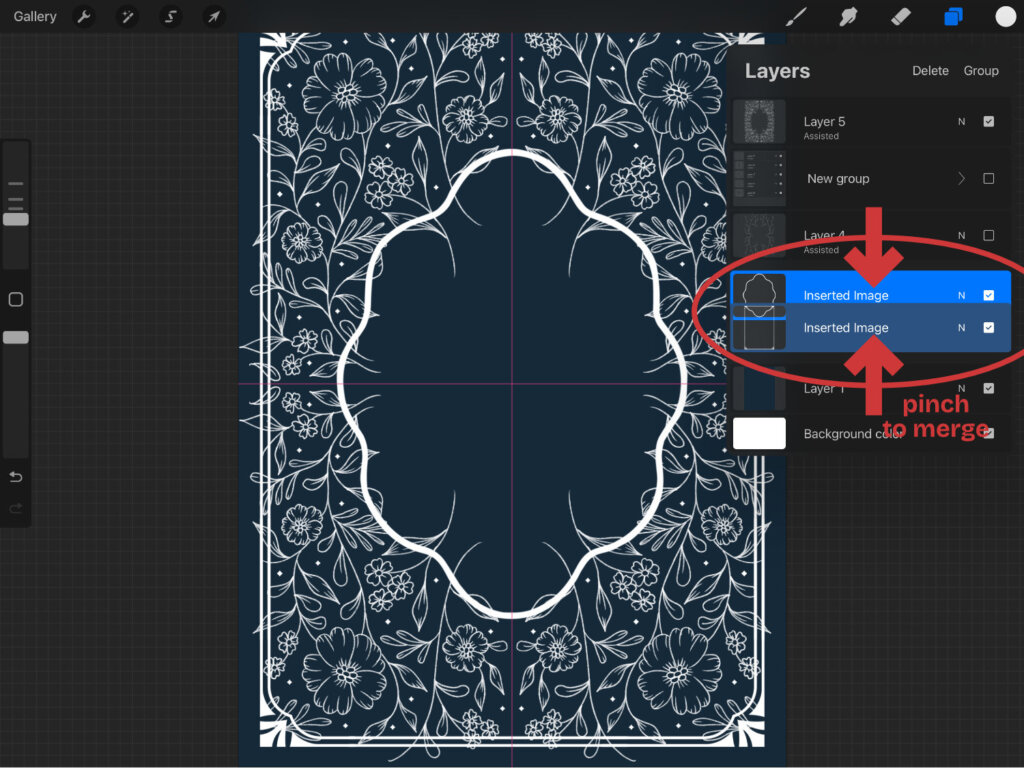Image resolution: width=1024 pixels, height=768 pixels.
Task: Select the Eraser tool
Action: (x=901, y=17)
